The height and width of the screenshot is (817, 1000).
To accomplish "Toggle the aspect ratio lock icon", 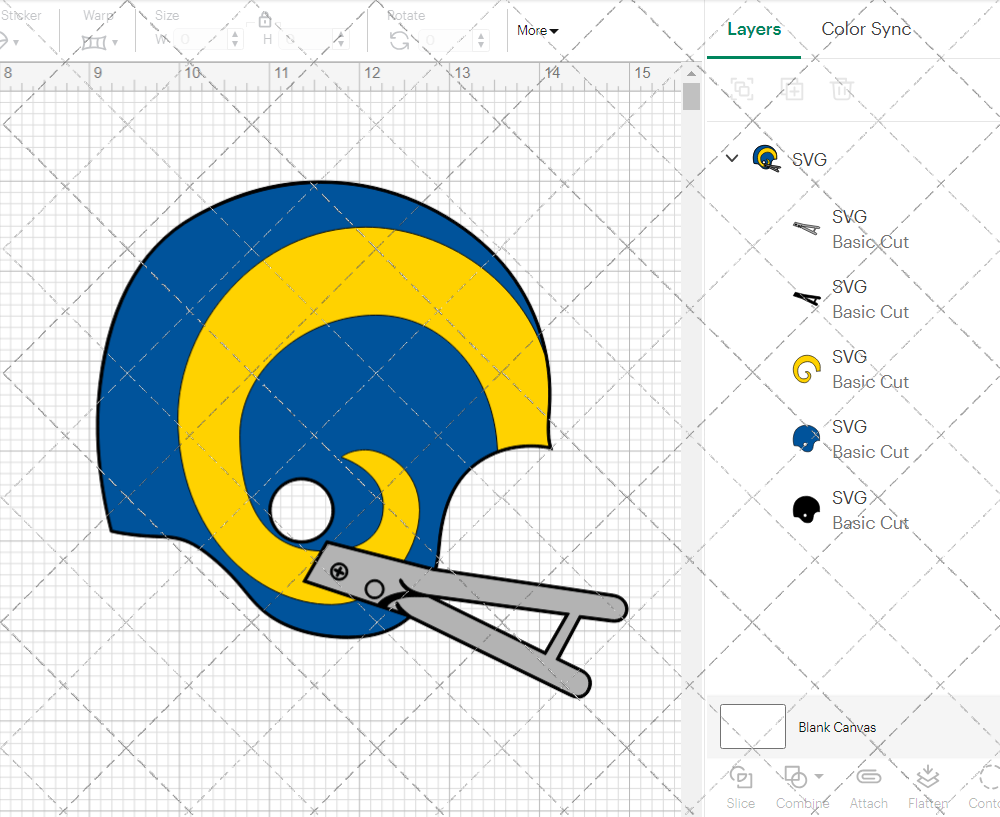I will click(x=265, y=19).
